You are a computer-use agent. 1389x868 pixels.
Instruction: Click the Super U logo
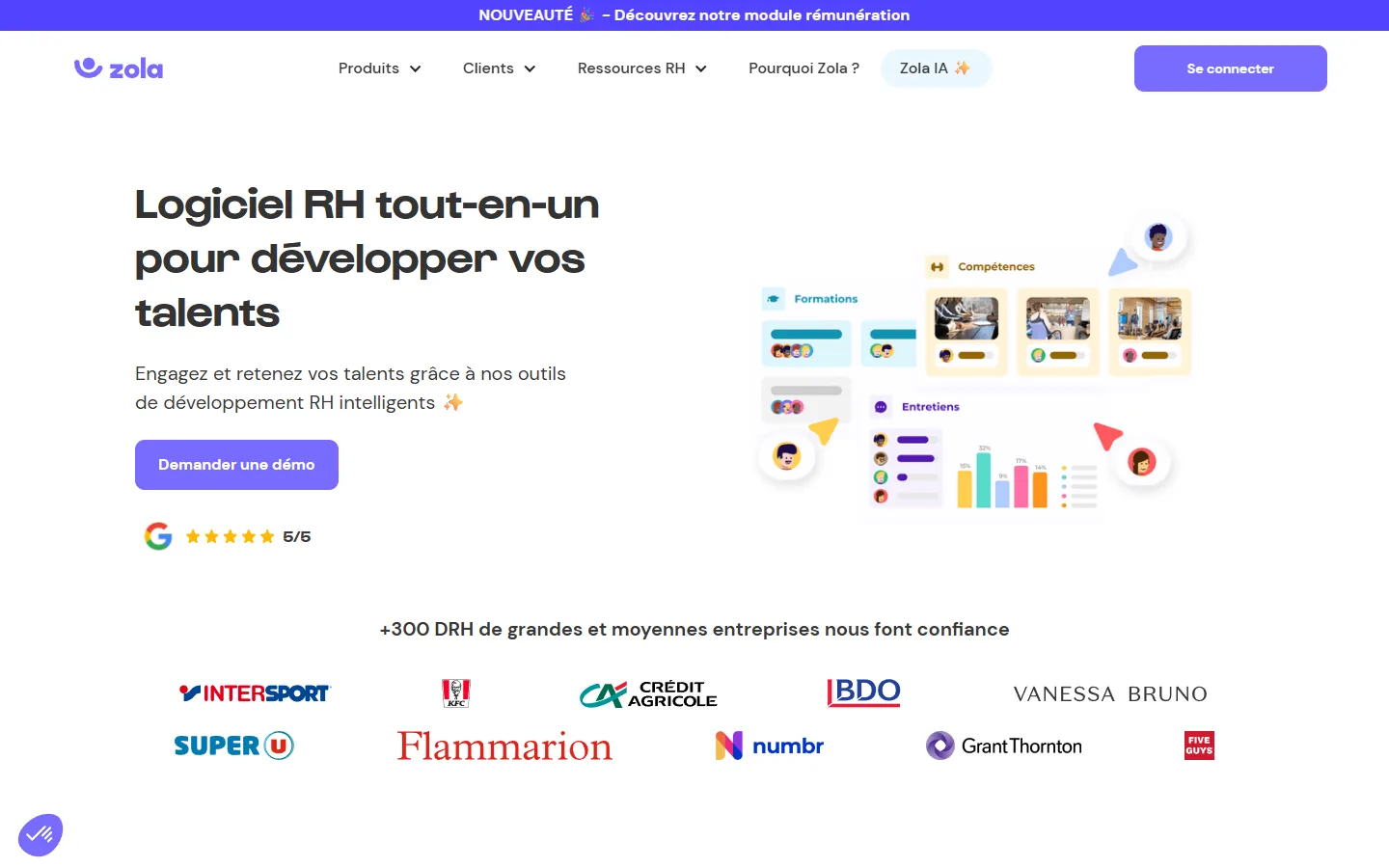pyautogui.click(x=233, y=746)
